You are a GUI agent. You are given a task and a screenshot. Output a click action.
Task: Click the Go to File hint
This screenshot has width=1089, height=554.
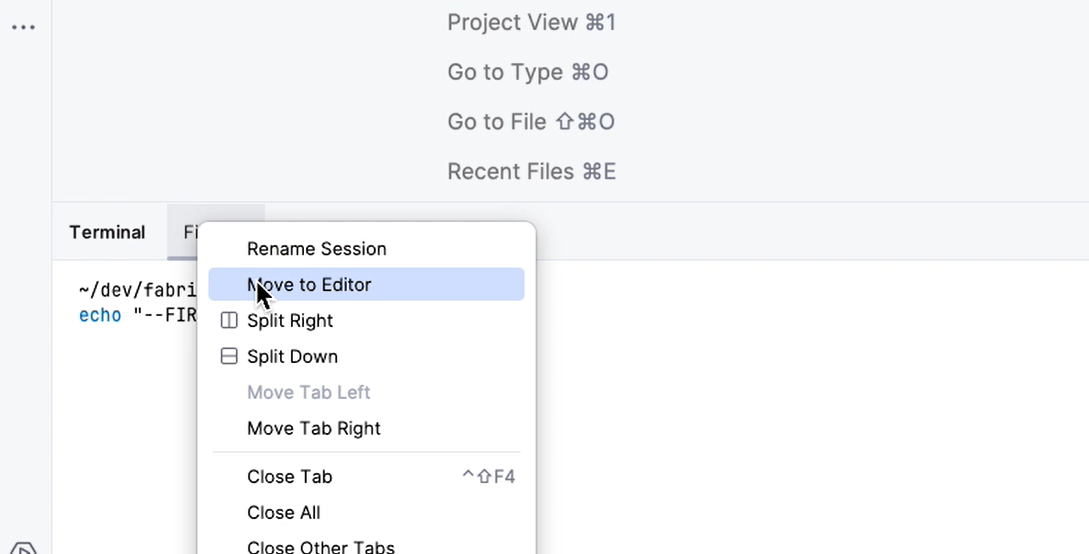[531, 122]
